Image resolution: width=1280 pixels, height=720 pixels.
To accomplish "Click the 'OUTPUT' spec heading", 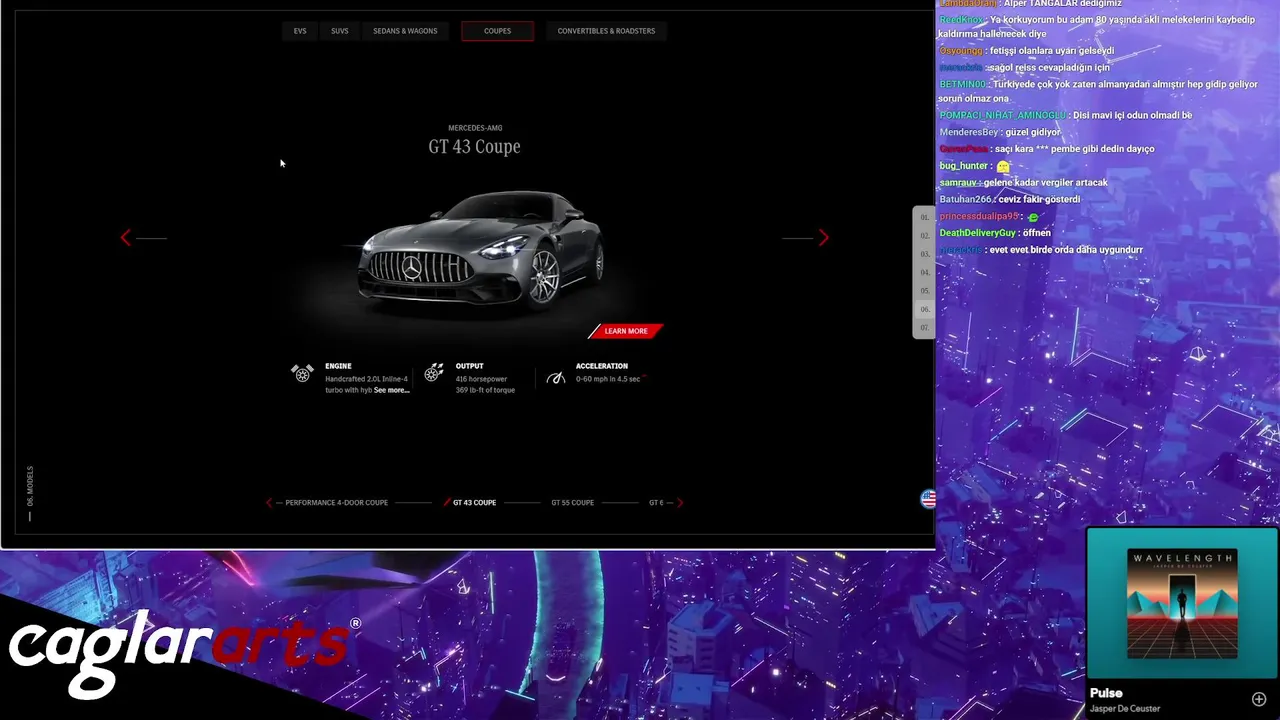I will click(469, 366).
